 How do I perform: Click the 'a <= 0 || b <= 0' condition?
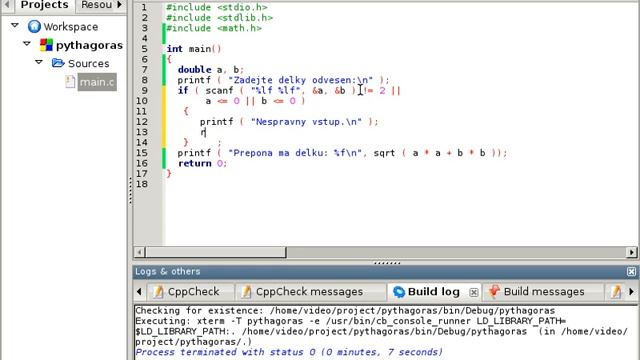(x=255, y=101)
